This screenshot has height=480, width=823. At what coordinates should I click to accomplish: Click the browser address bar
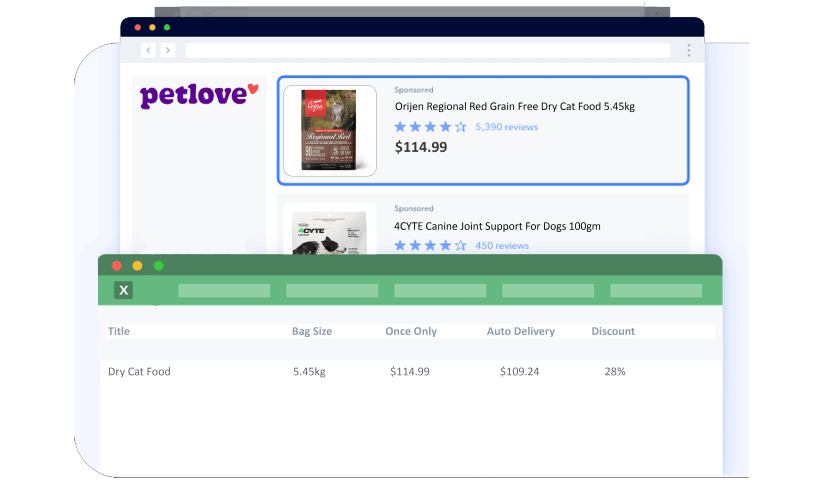(x=428, y=50)
